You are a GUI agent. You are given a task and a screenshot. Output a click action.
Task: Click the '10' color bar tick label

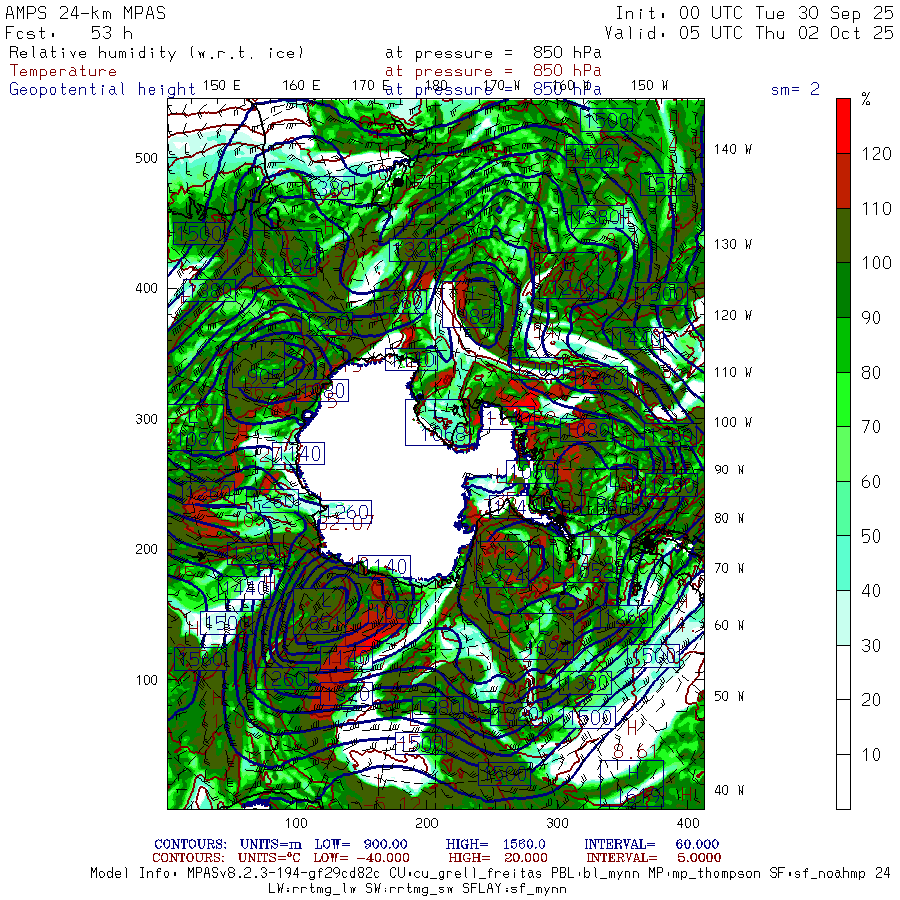[871, 755]
